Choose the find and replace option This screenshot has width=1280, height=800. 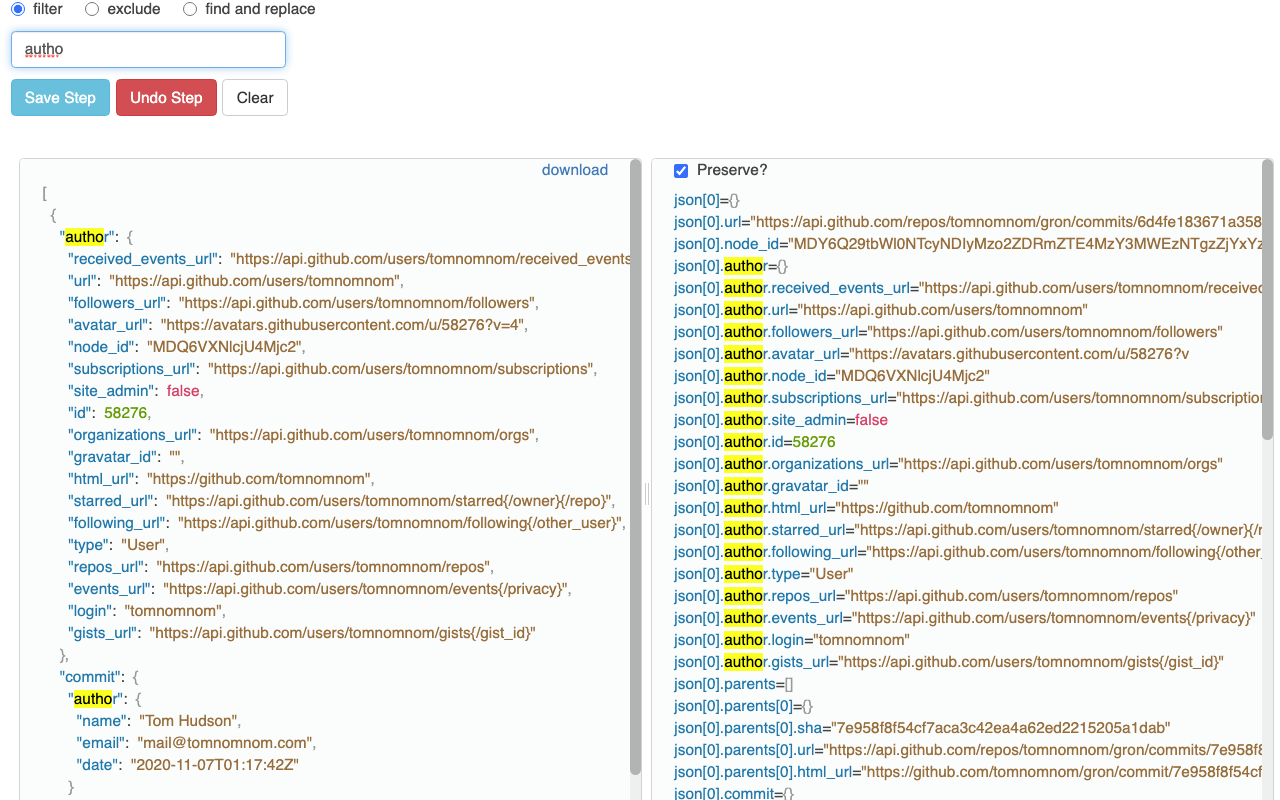click(190, 9)
